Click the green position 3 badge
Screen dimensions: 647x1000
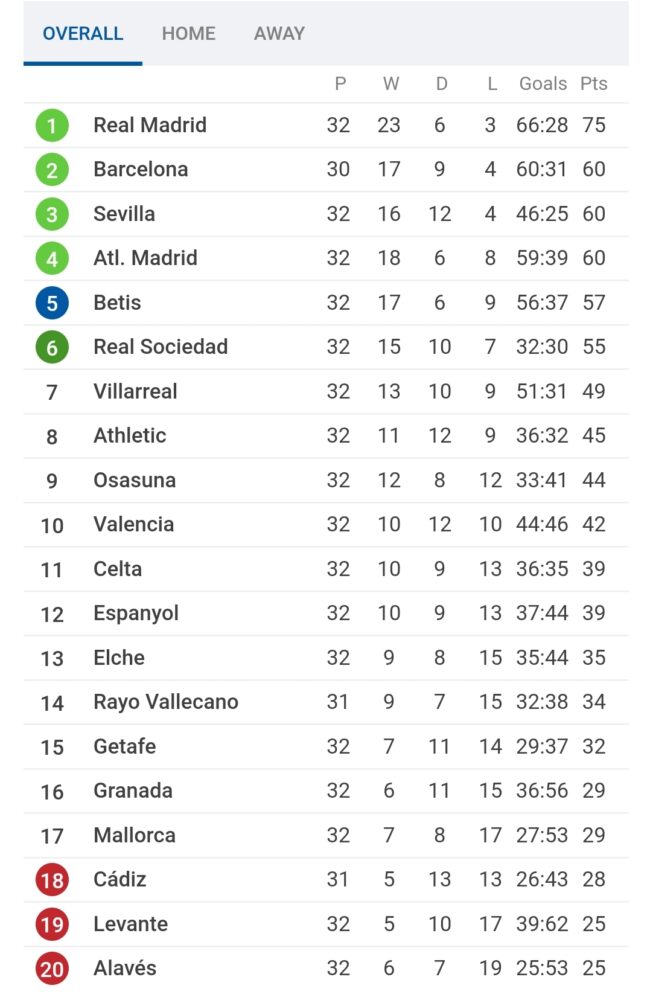tap(52, 214)
